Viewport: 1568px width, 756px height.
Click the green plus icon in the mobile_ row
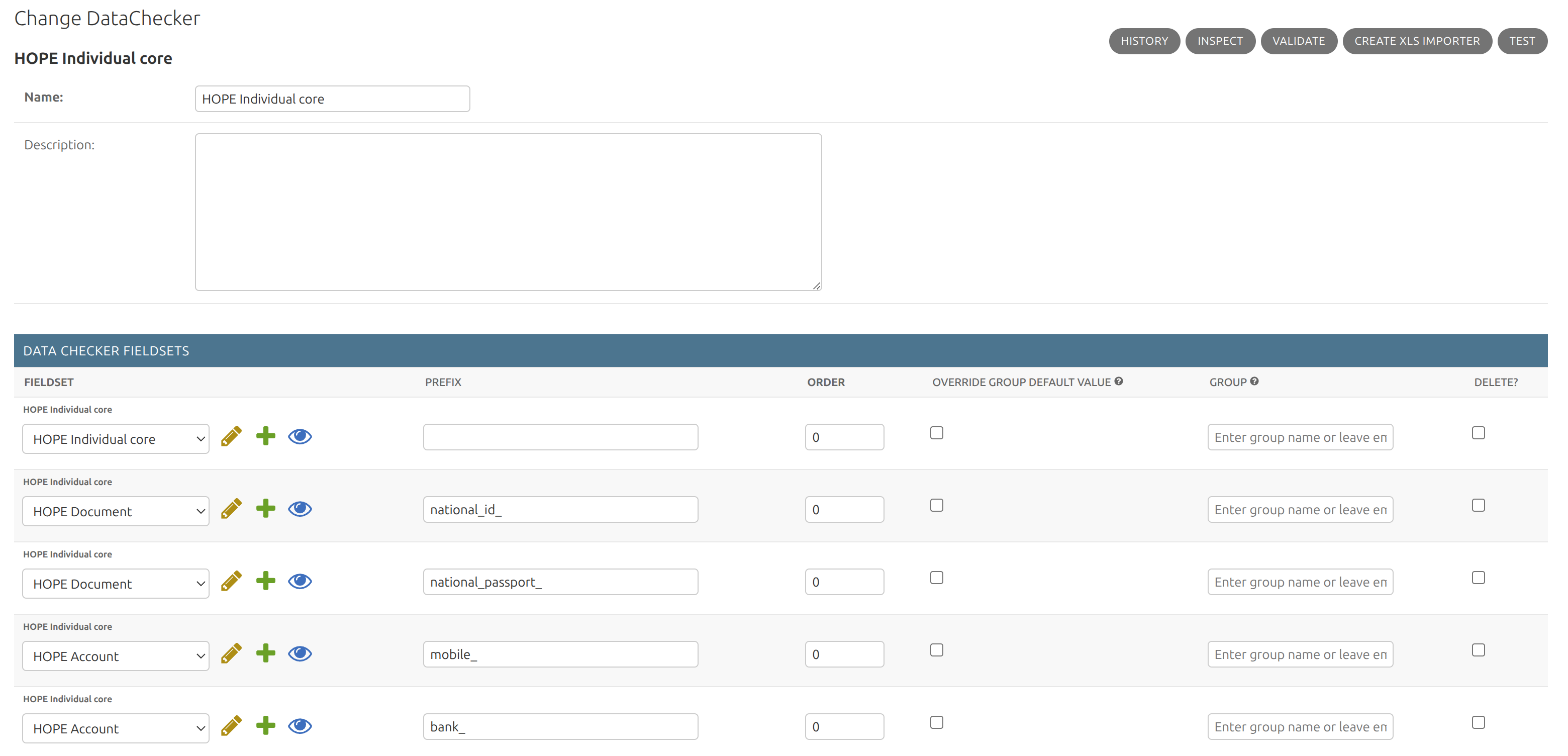pos(265,653)
